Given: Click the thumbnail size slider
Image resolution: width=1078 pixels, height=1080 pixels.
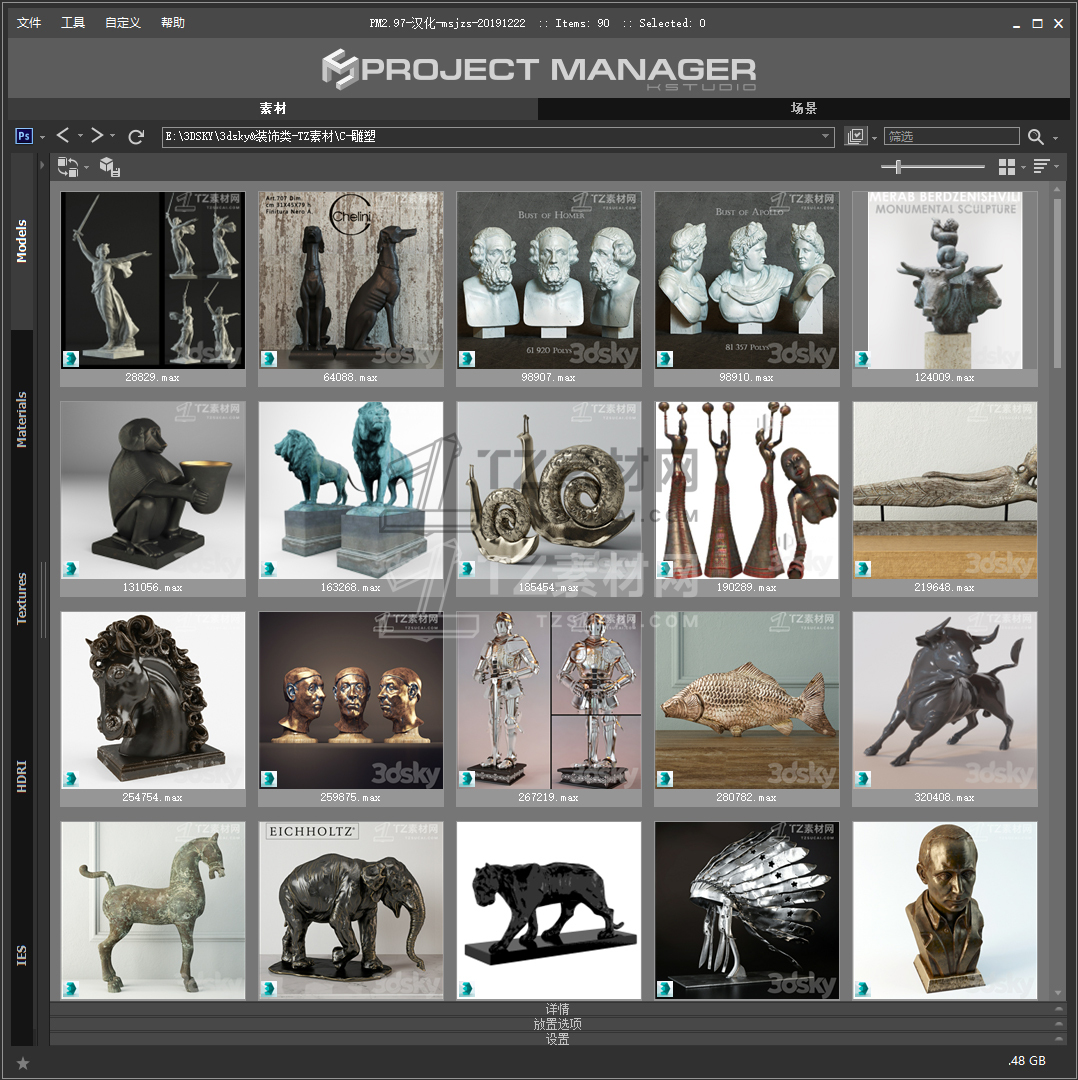Looking at the screenshot, I should [x=932, y=167].
